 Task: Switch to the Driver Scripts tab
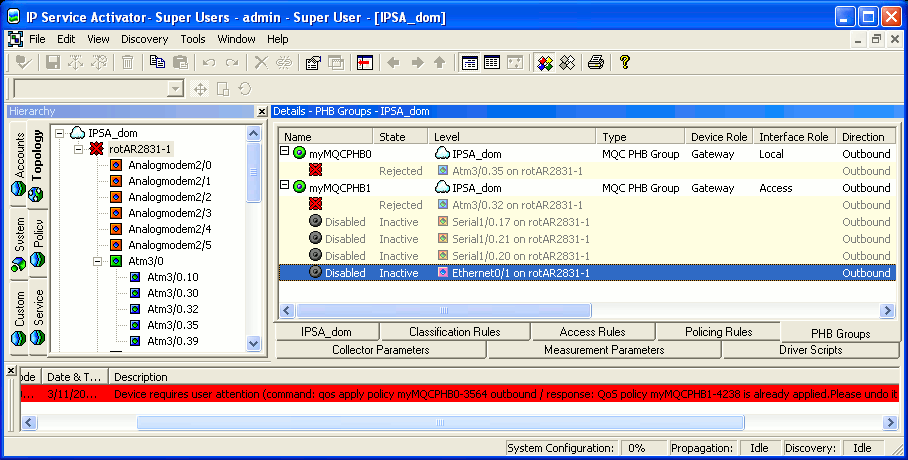pyautogui.click(x=810, y=350)
